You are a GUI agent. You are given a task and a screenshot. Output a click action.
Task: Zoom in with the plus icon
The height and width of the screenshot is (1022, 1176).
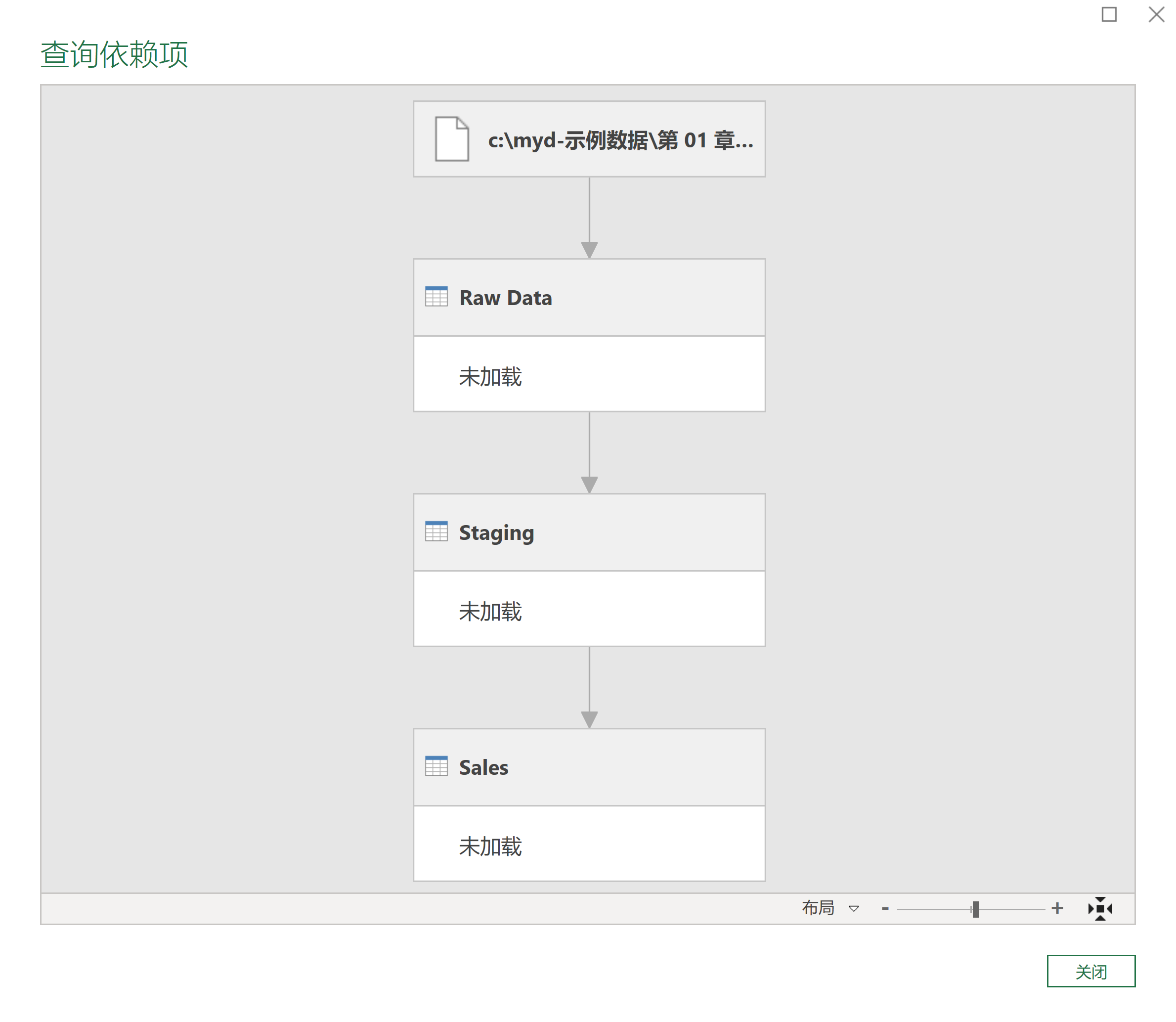pyautogui.click(x=1057, y=908)
